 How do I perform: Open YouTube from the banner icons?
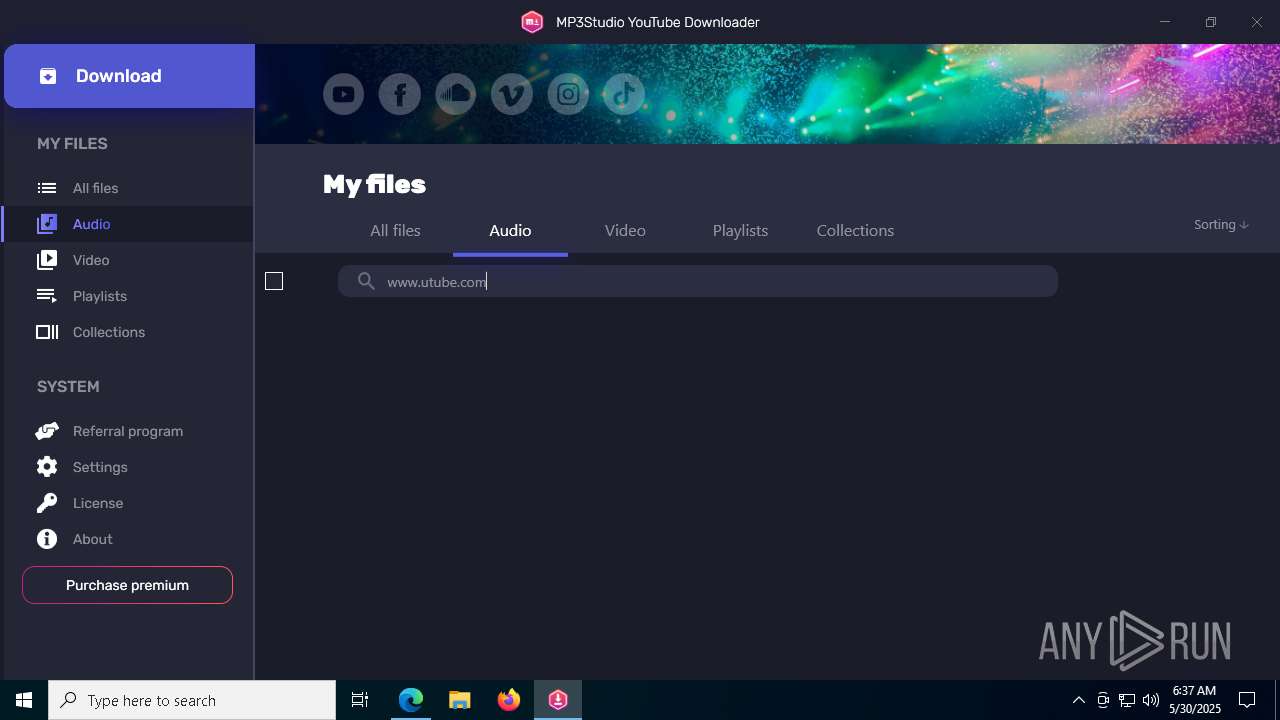pyautogui.click(x=343, y=95)
